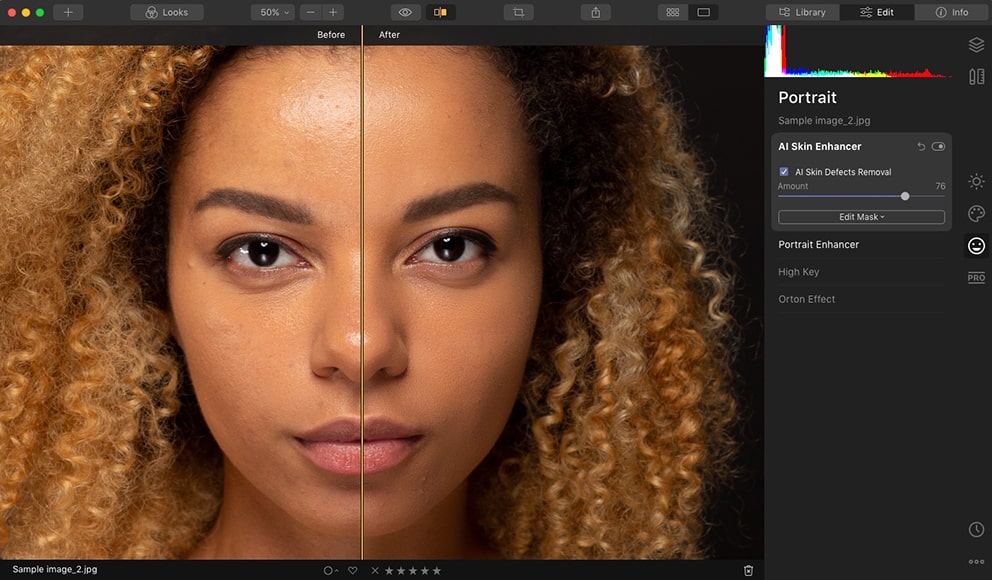The image size is (992, 580).
Task: Select the Professional tools PRO icon
Action: click(x=976, y=278)
